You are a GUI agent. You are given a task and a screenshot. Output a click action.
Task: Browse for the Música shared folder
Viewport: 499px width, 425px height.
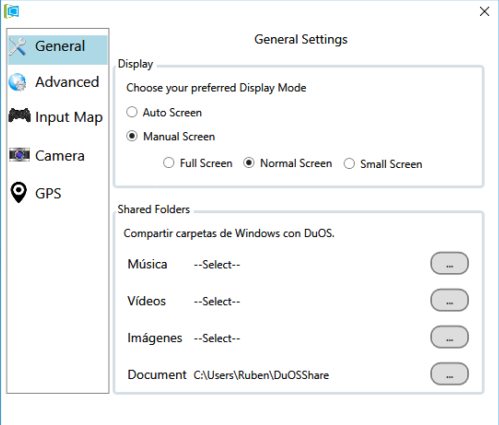click(449, 264)
